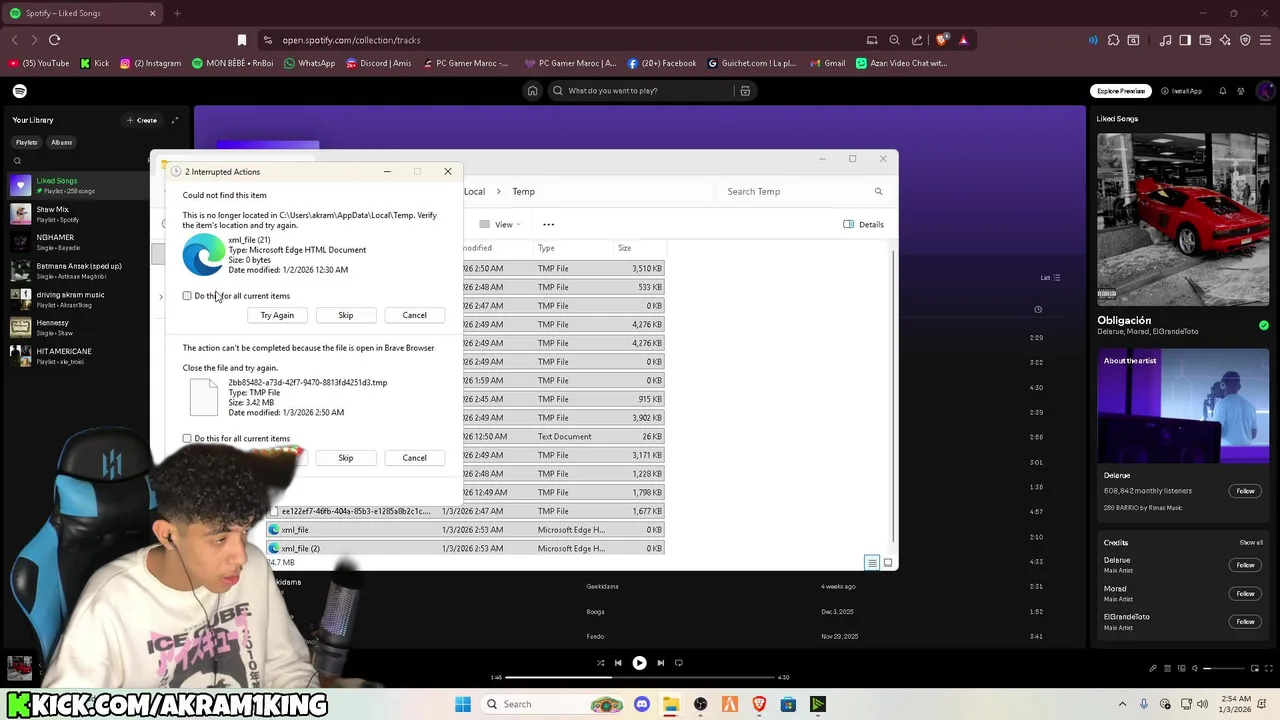Check first 'Do this for all current items'
Viewport: 1280px width, 720px height.
[187, 296]
